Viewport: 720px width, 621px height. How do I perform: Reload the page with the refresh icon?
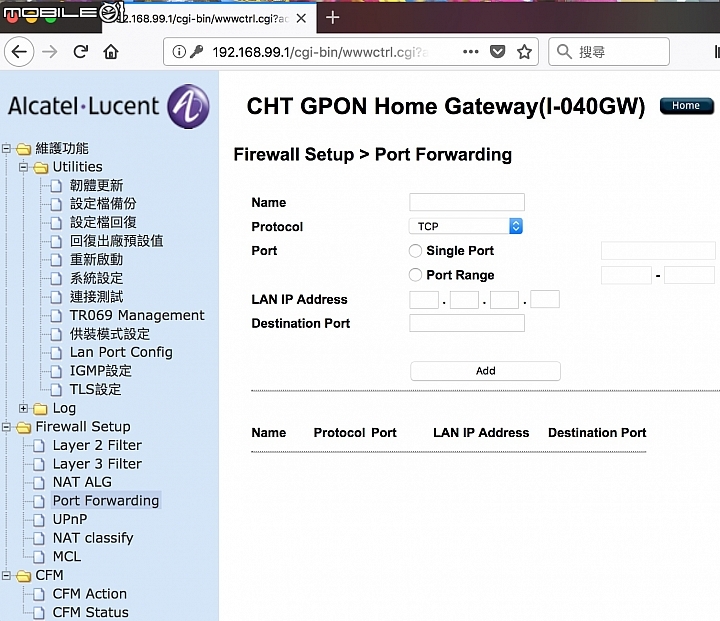[81, 51]
